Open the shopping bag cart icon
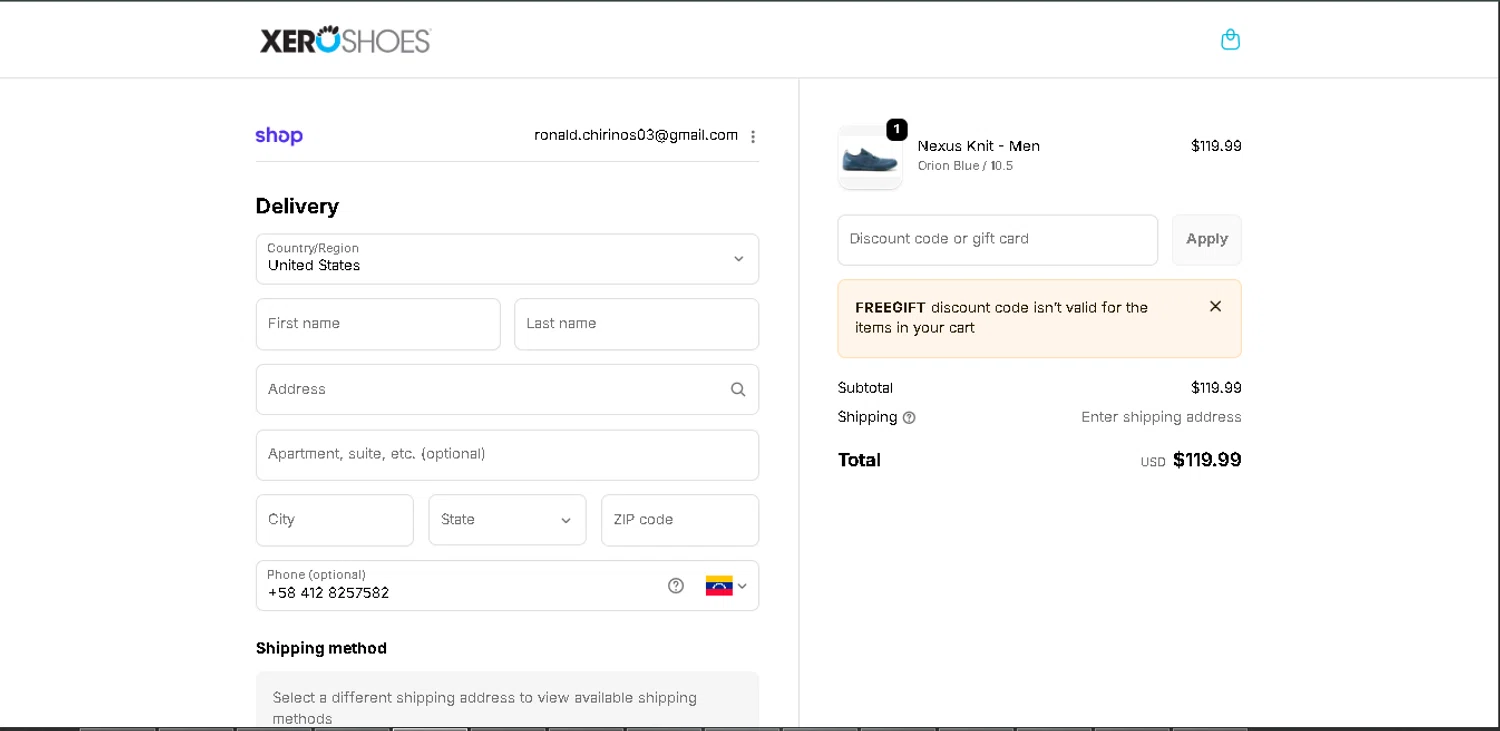The image size is (1500, 731). tap(1230, 40)
